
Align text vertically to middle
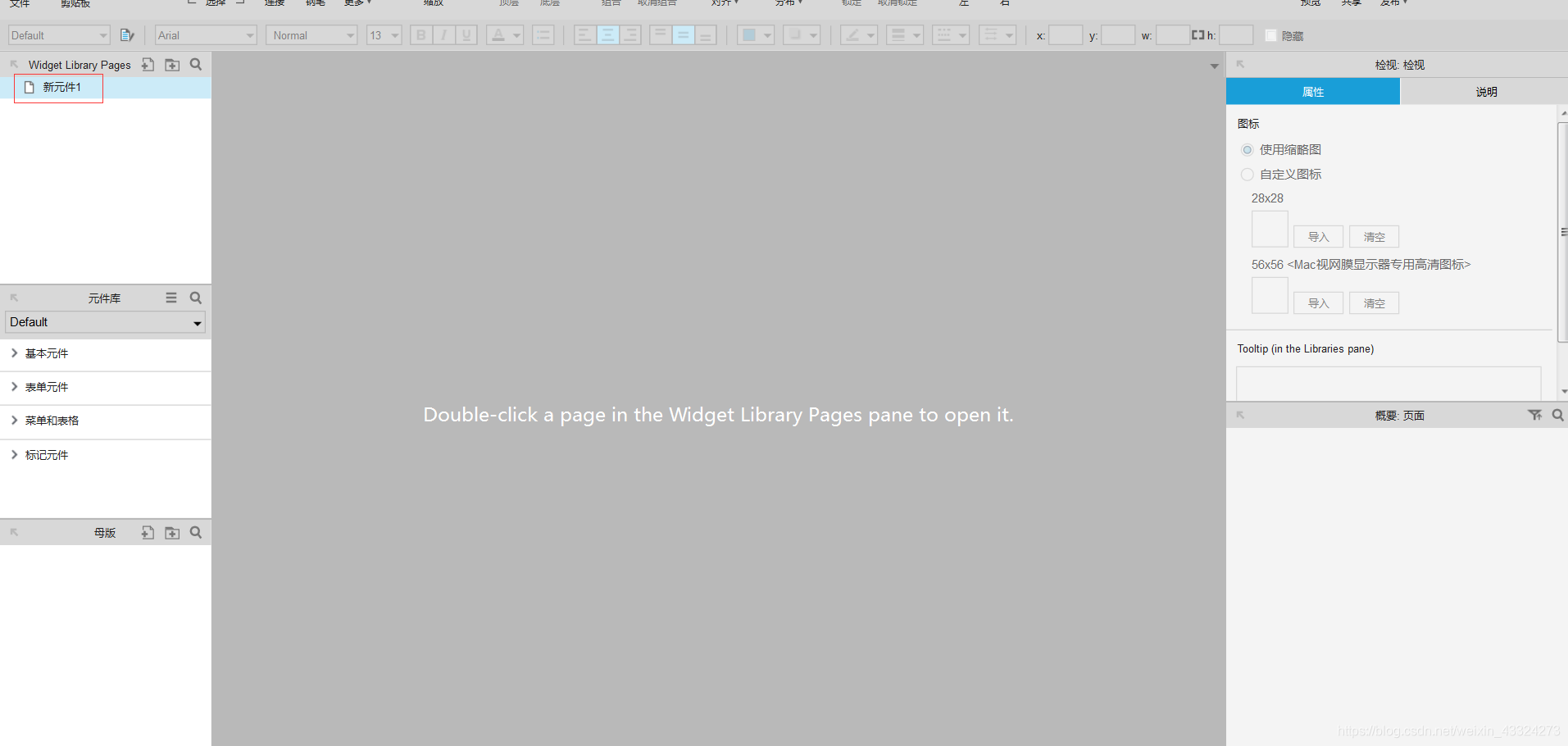pyautogui.click(x=683, y=35)
